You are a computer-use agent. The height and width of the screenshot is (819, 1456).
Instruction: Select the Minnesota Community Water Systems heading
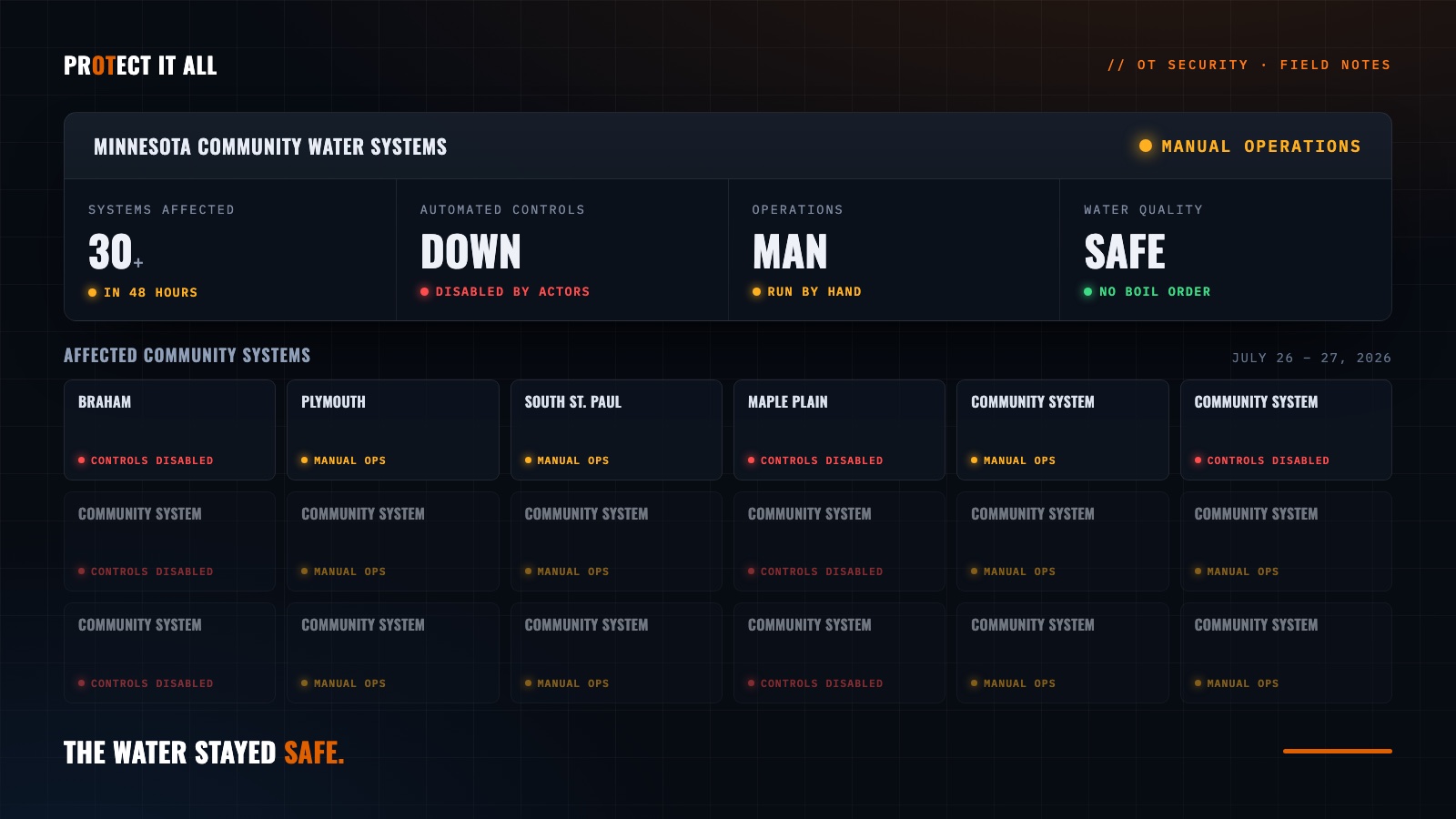[x=270, y=147]
